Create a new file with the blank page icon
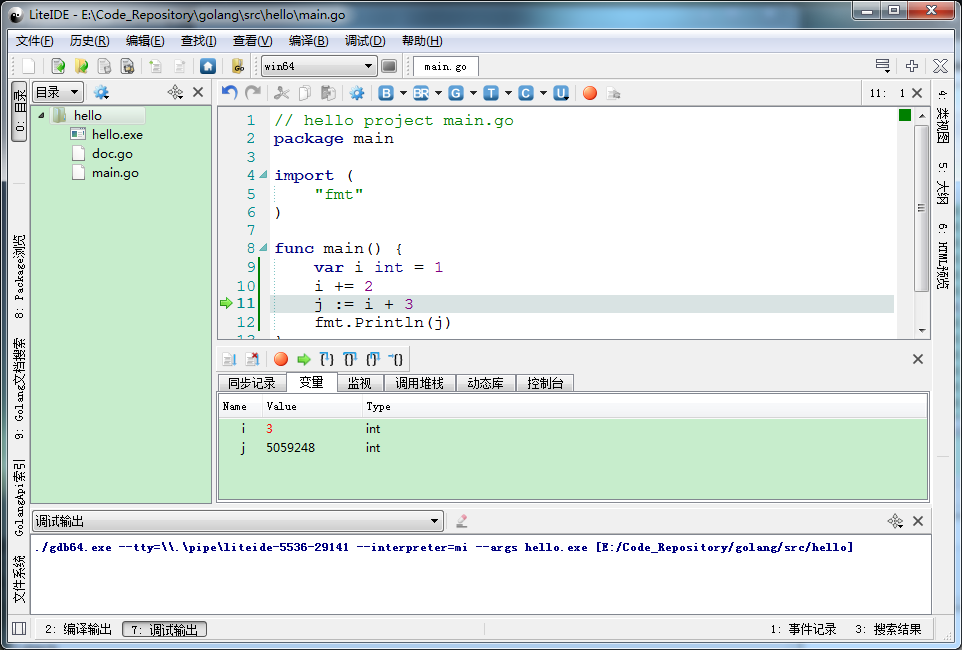The height and width of the screenshot is (650, 962). [x=29, y=66]
